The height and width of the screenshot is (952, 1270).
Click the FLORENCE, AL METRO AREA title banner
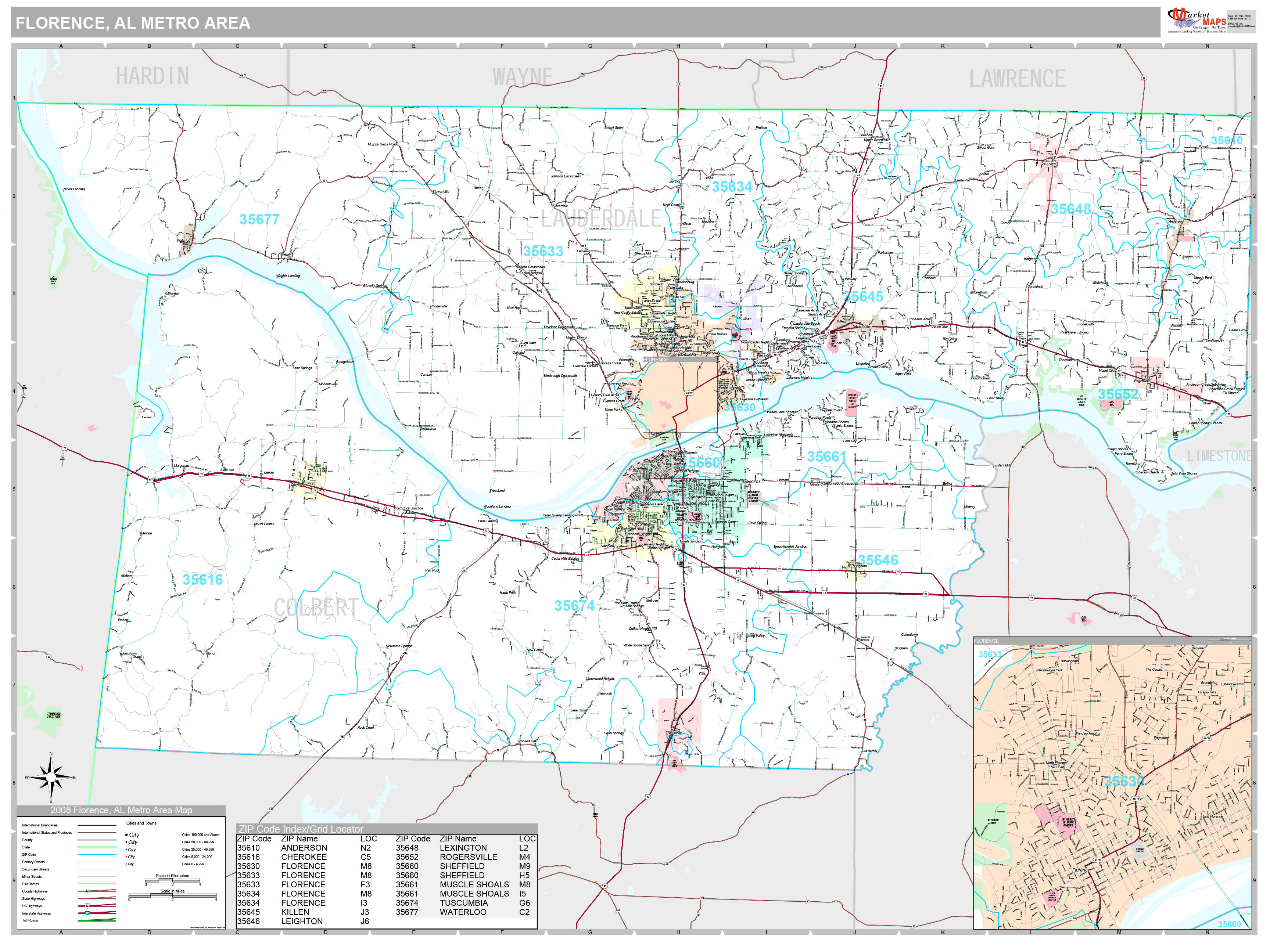click(x=133, y=23)
